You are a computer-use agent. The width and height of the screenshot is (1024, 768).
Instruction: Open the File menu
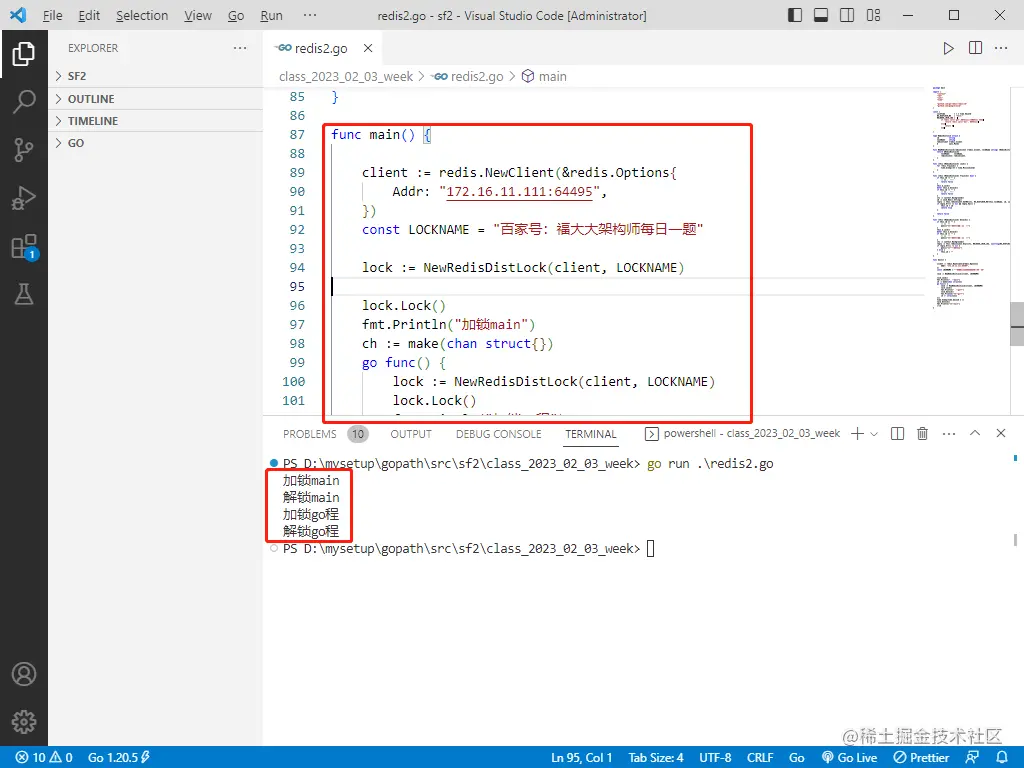[x=52, y=16]
